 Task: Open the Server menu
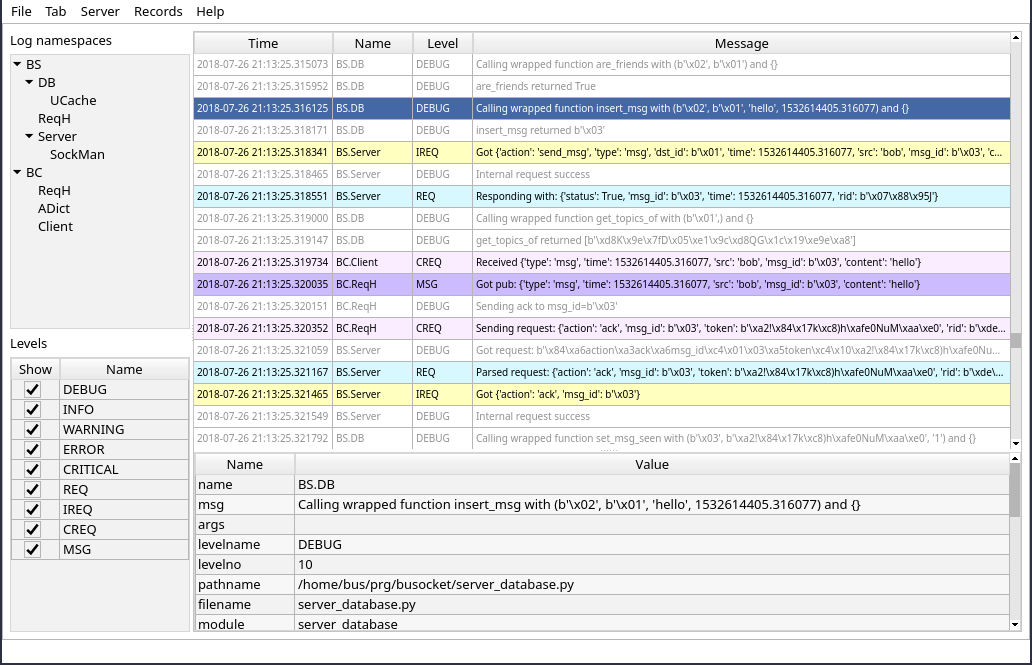[100, 12]
